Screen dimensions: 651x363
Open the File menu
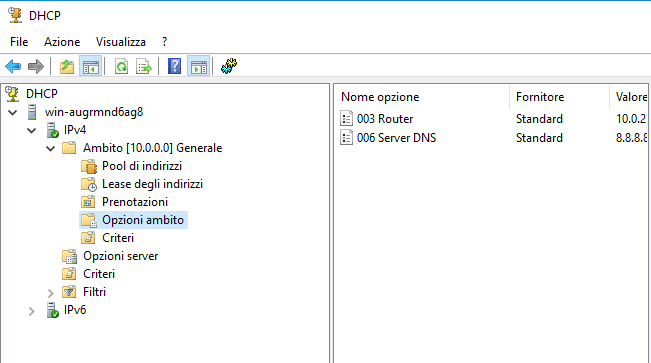click(x=19, y=42)
